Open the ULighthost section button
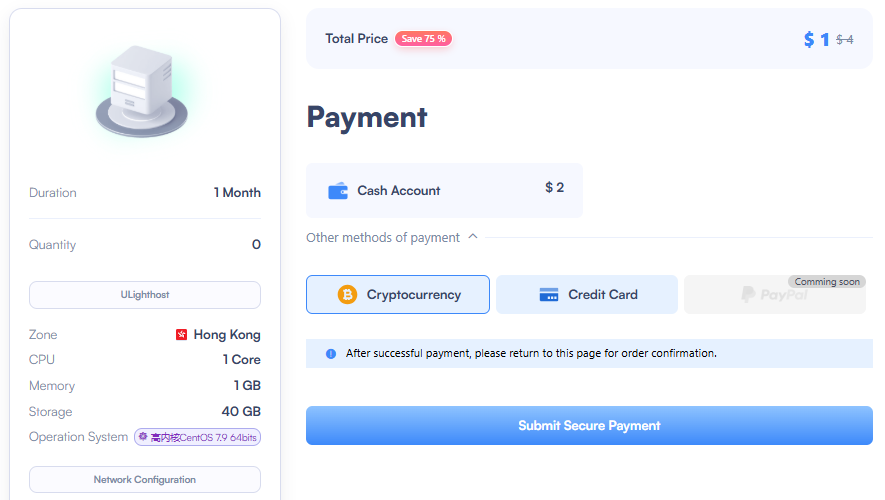 click(x=145, y=295)
